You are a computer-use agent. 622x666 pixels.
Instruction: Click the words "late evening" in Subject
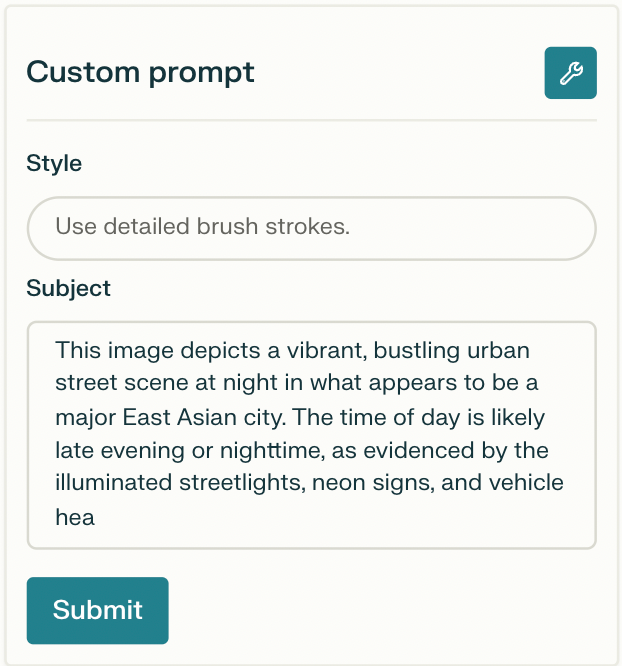coord(120,450)
